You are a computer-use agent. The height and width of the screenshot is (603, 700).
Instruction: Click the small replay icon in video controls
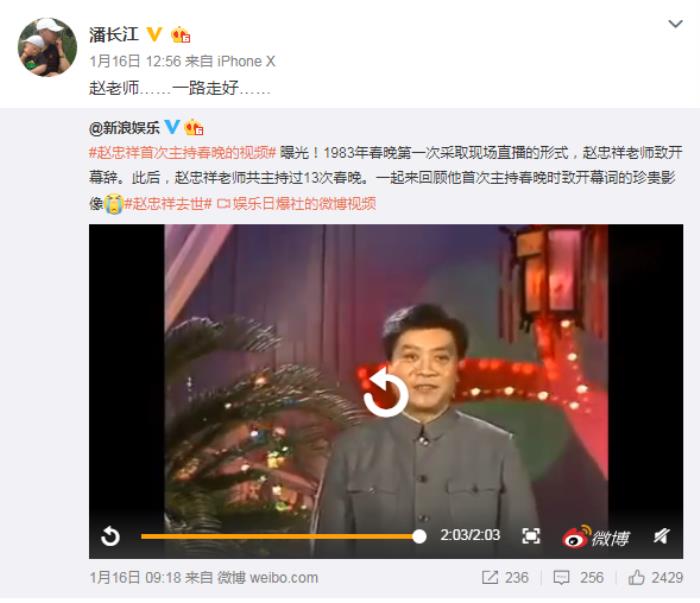(110, 536)
